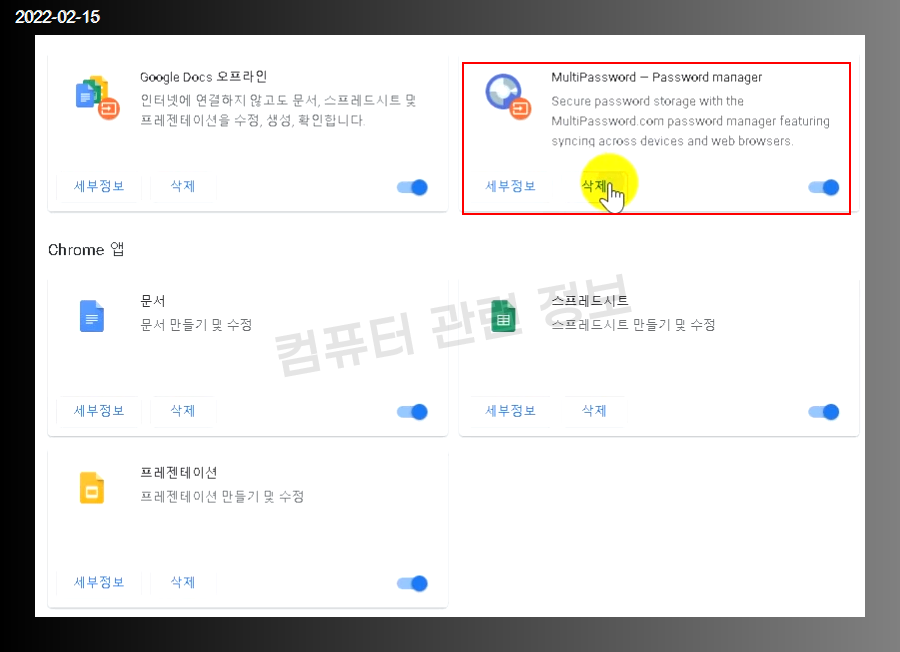
Task: Click the '프레젠테이션' app title
Action: pyautogui.click(x=179, y=472)
